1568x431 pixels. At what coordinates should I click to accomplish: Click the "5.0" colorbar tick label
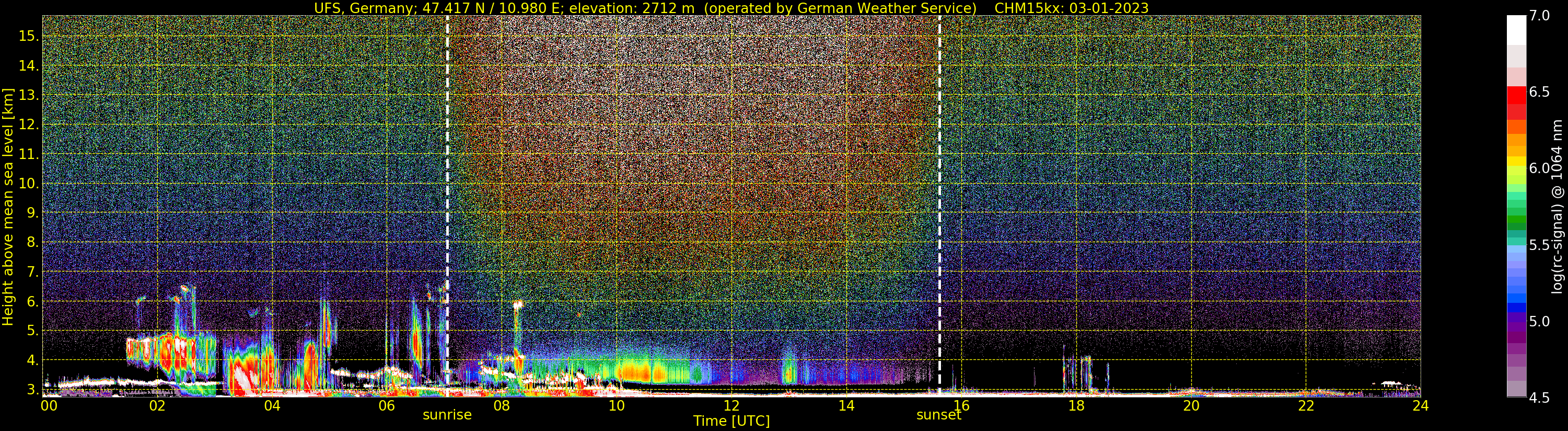click(x=1540, y=321)
